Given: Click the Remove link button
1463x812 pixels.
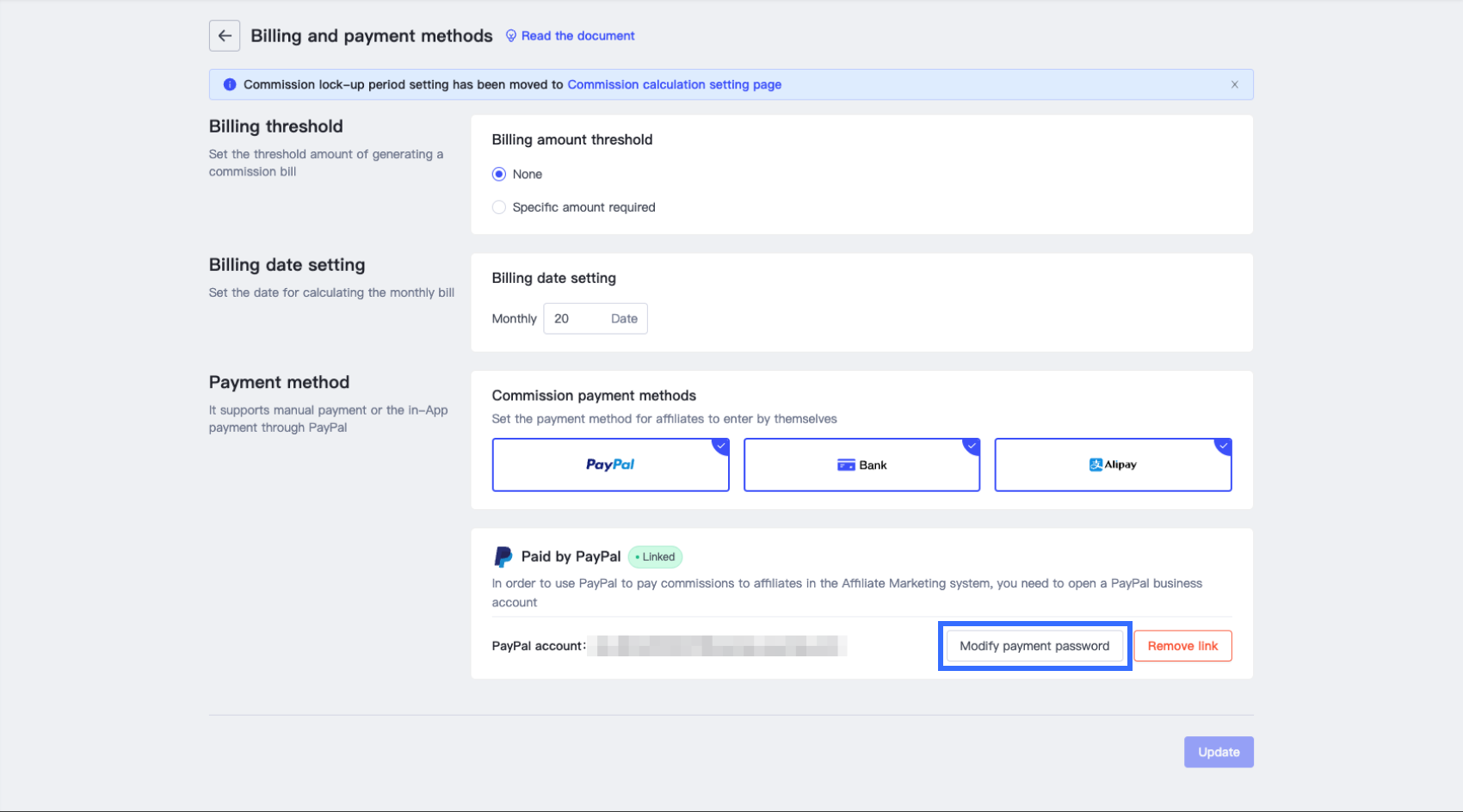Looking at the screenshot, I should coord(1182,646).
